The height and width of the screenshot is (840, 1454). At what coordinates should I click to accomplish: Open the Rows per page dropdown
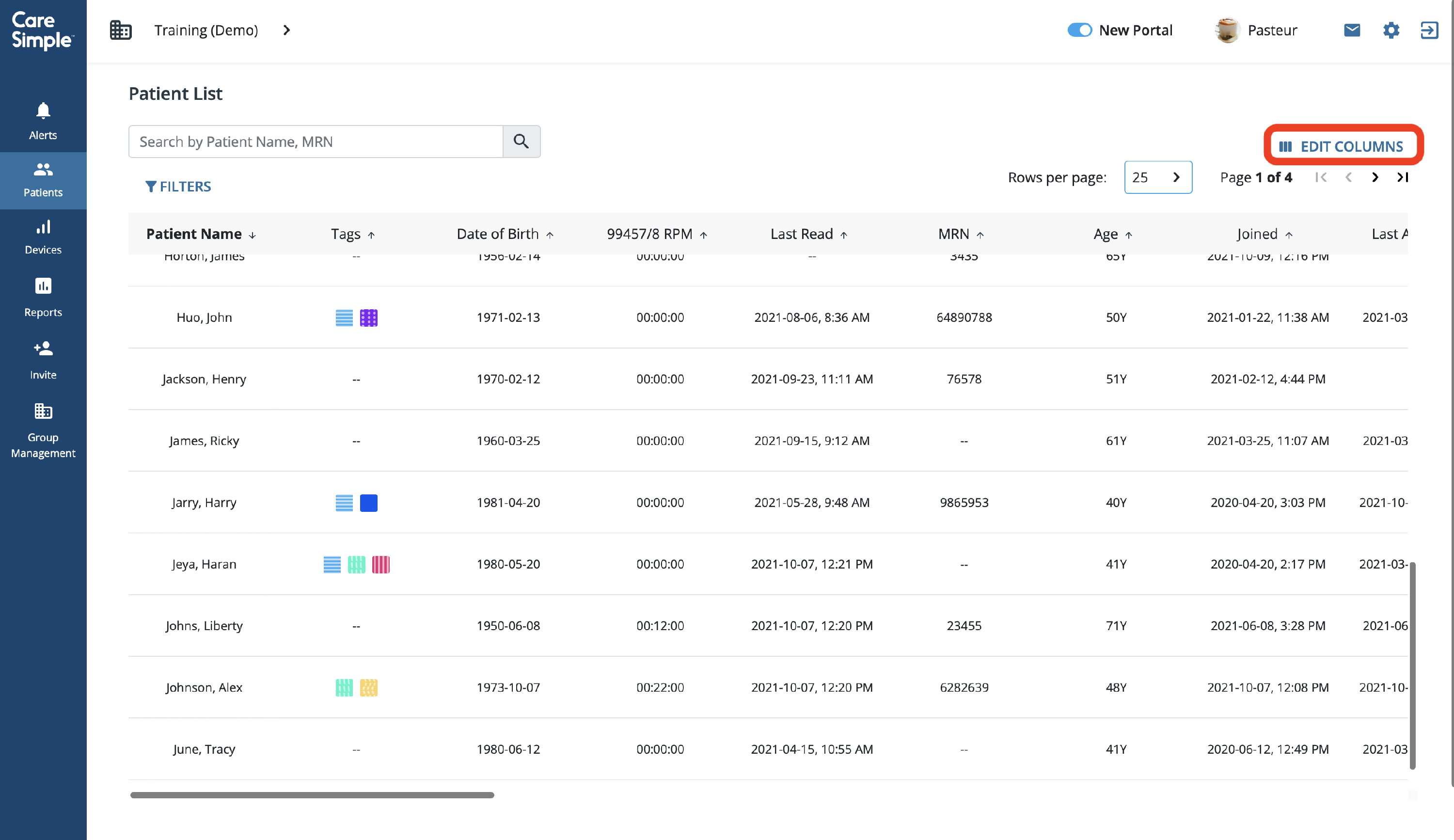(x=1157, y=177)
